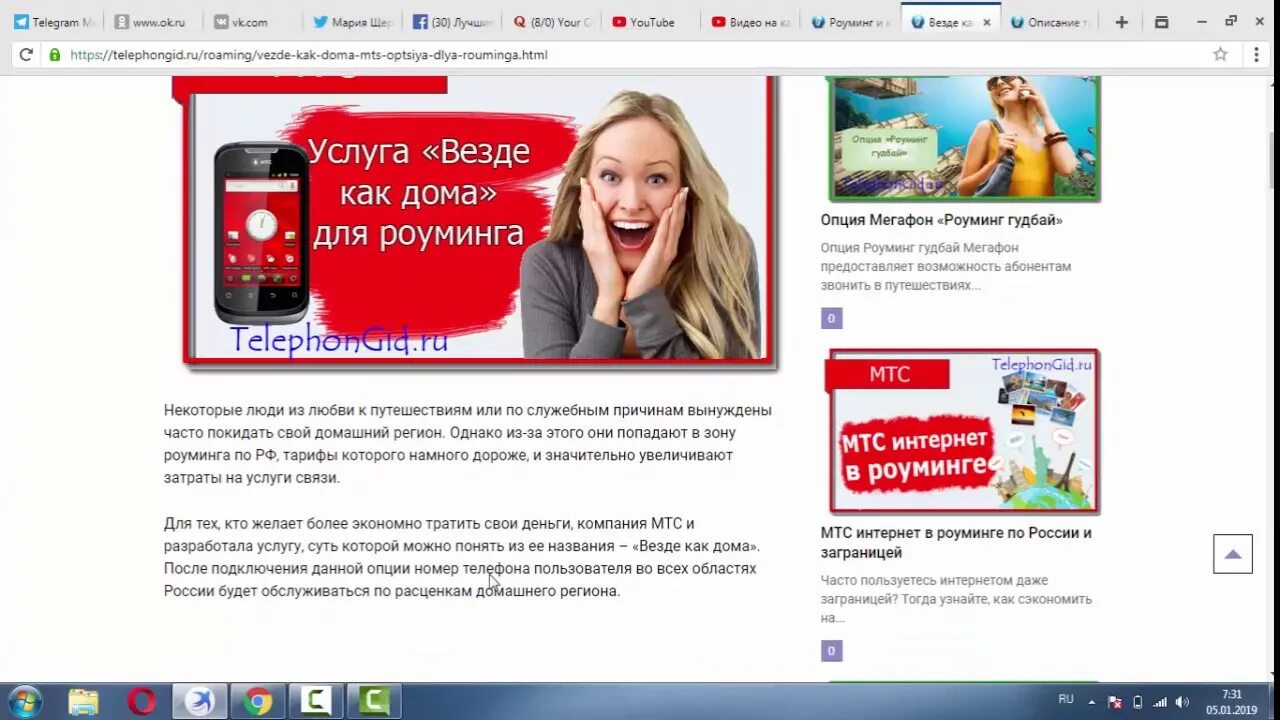Open the browser three-dot menu
Viewport: 1280px width, 720px height.
point(1256,54)
